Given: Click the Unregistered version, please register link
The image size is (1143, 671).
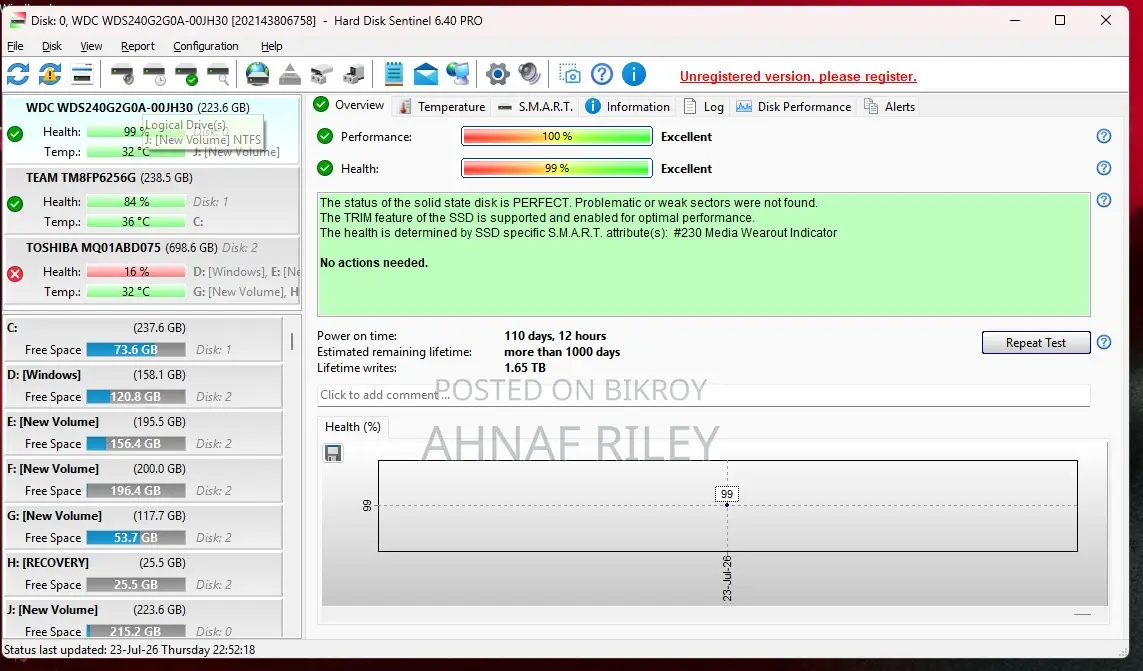Looking at the screenshot, I should click(798, 77).
